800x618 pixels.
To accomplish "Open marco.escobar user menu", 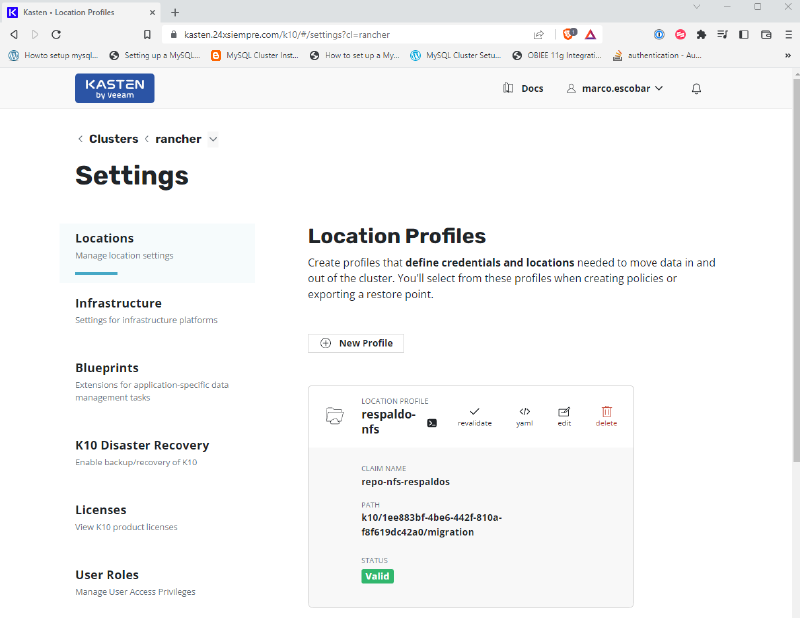I will pos(615,88).
